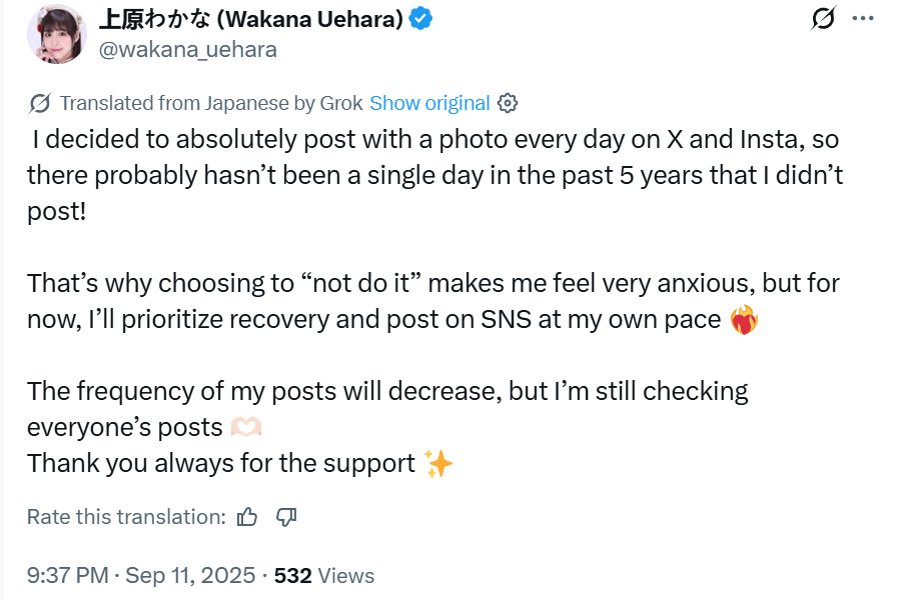Click the small Grok translation icon

click(x=40, y=103)
